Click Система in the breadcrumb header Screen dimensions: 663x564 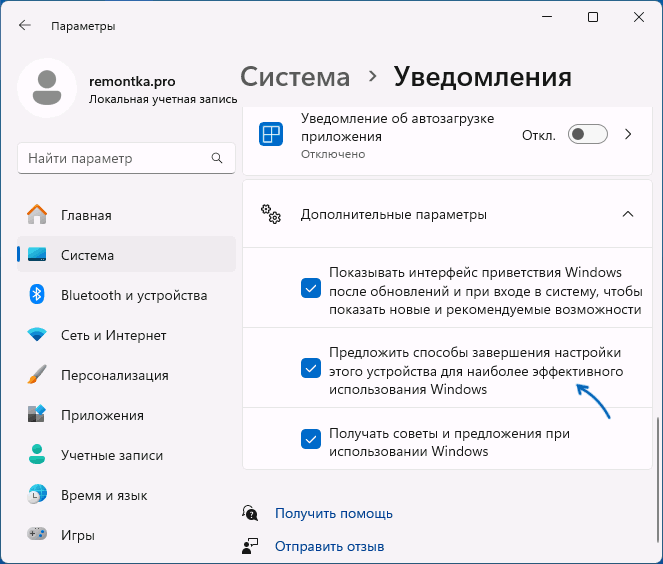pyautogui.click(x=295, y=77)
